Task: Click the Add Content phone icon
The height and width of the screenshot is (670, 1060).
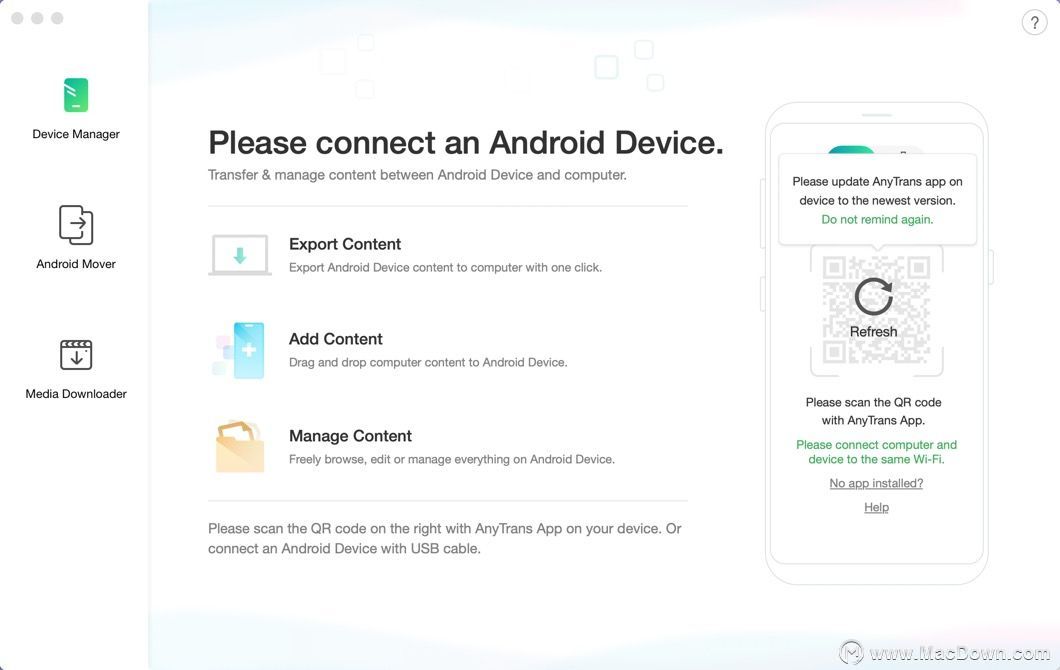Action: pyautogui.click(x=240, y=350)
